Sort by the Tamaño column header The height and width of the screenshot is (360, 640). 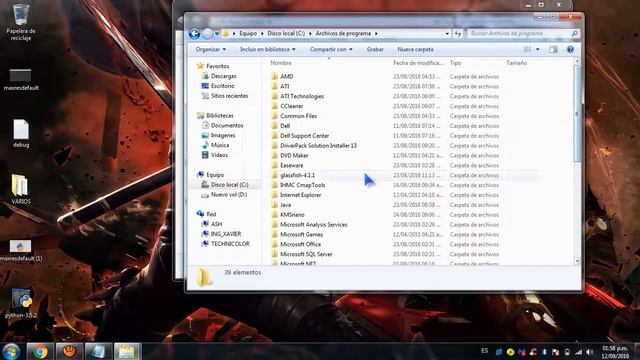click(516, 63)
